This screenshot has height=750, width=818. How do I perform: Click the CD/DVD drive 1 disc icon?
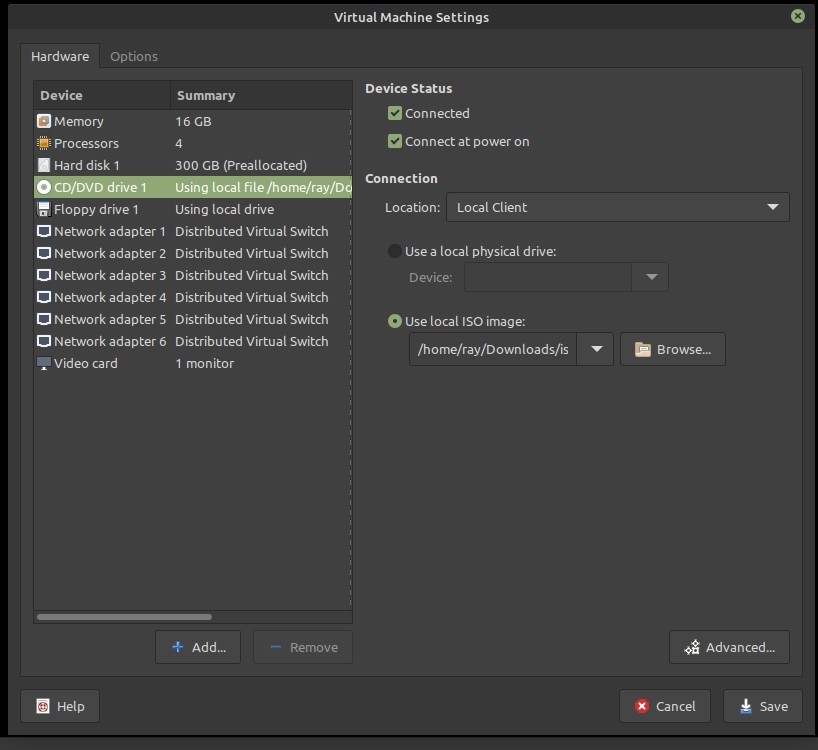(x=44, y=187)
